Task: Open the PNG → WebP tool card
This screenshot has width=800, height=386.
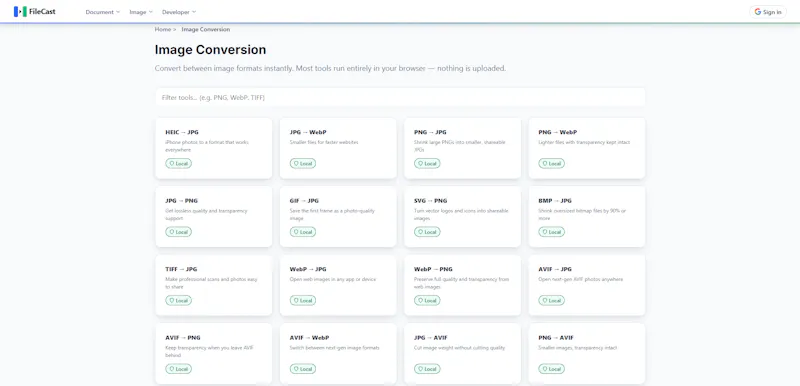Action: 587,148
